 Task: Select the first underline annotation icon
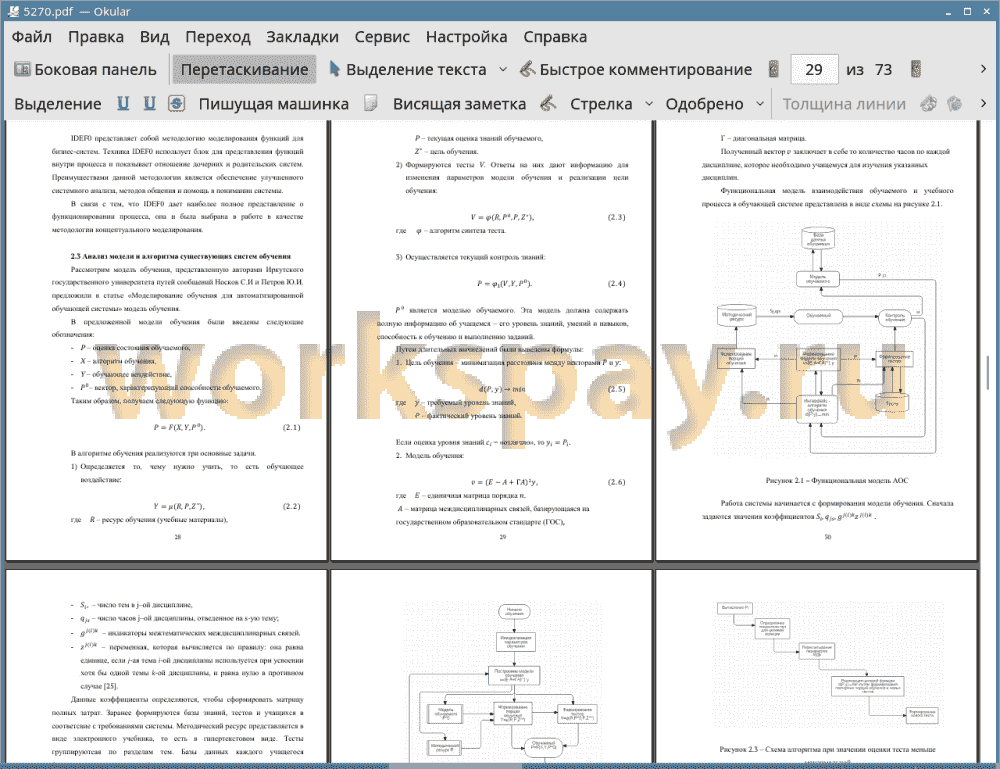pyautogui.click(x=123, y=103)
